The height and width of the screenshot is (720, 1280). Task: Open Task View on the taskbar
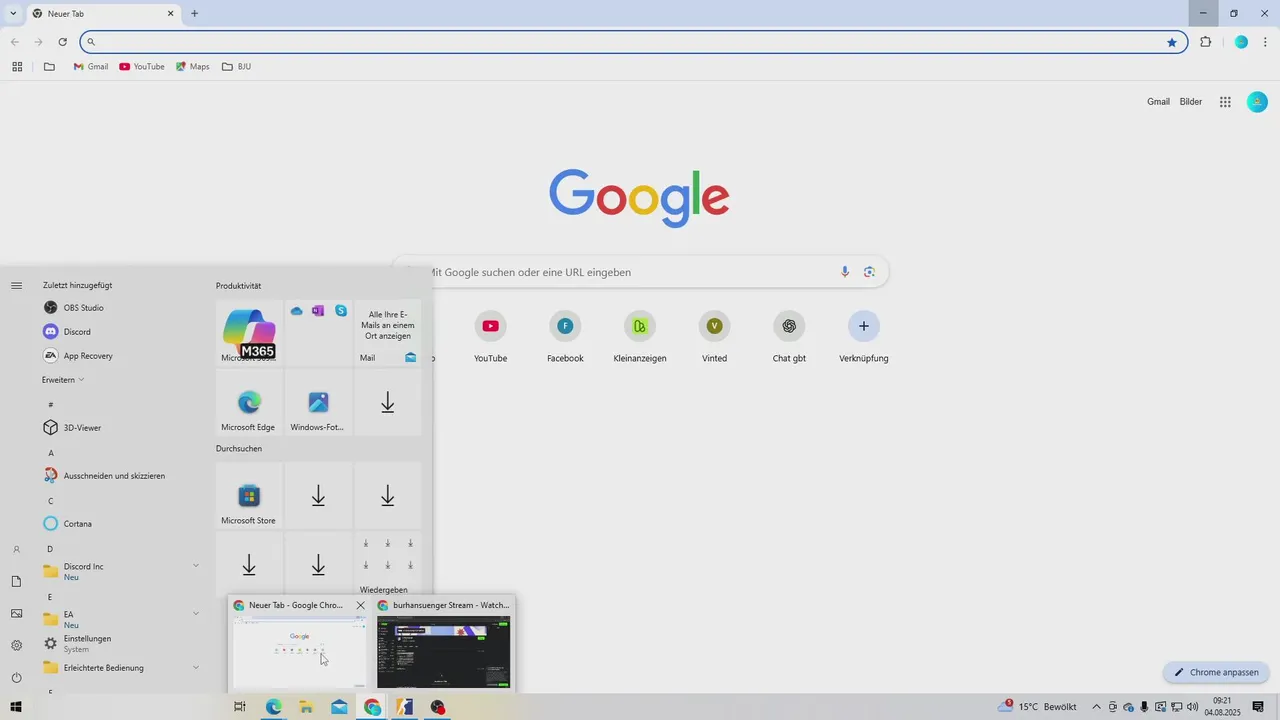pos(240,707)
